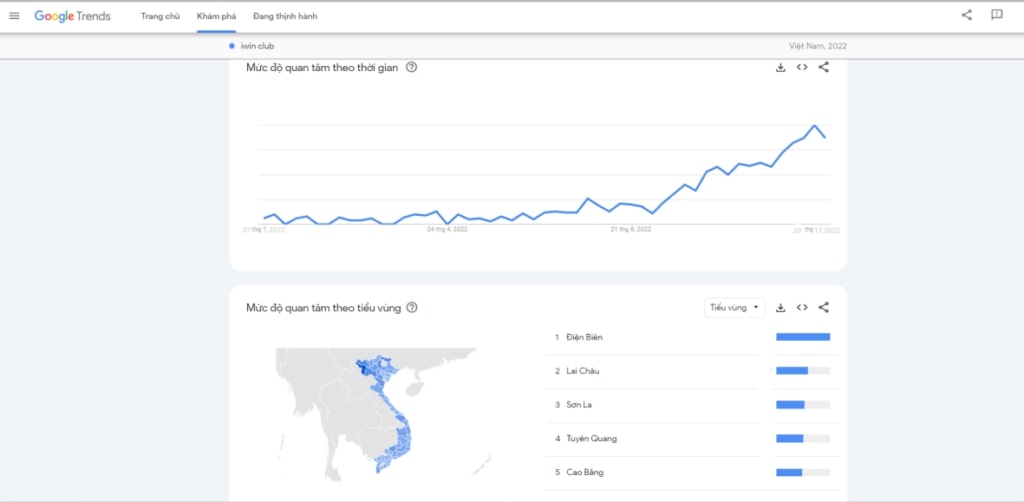1024x502 pixels.
Task: Download the interest over time chart
Action: 780,68
